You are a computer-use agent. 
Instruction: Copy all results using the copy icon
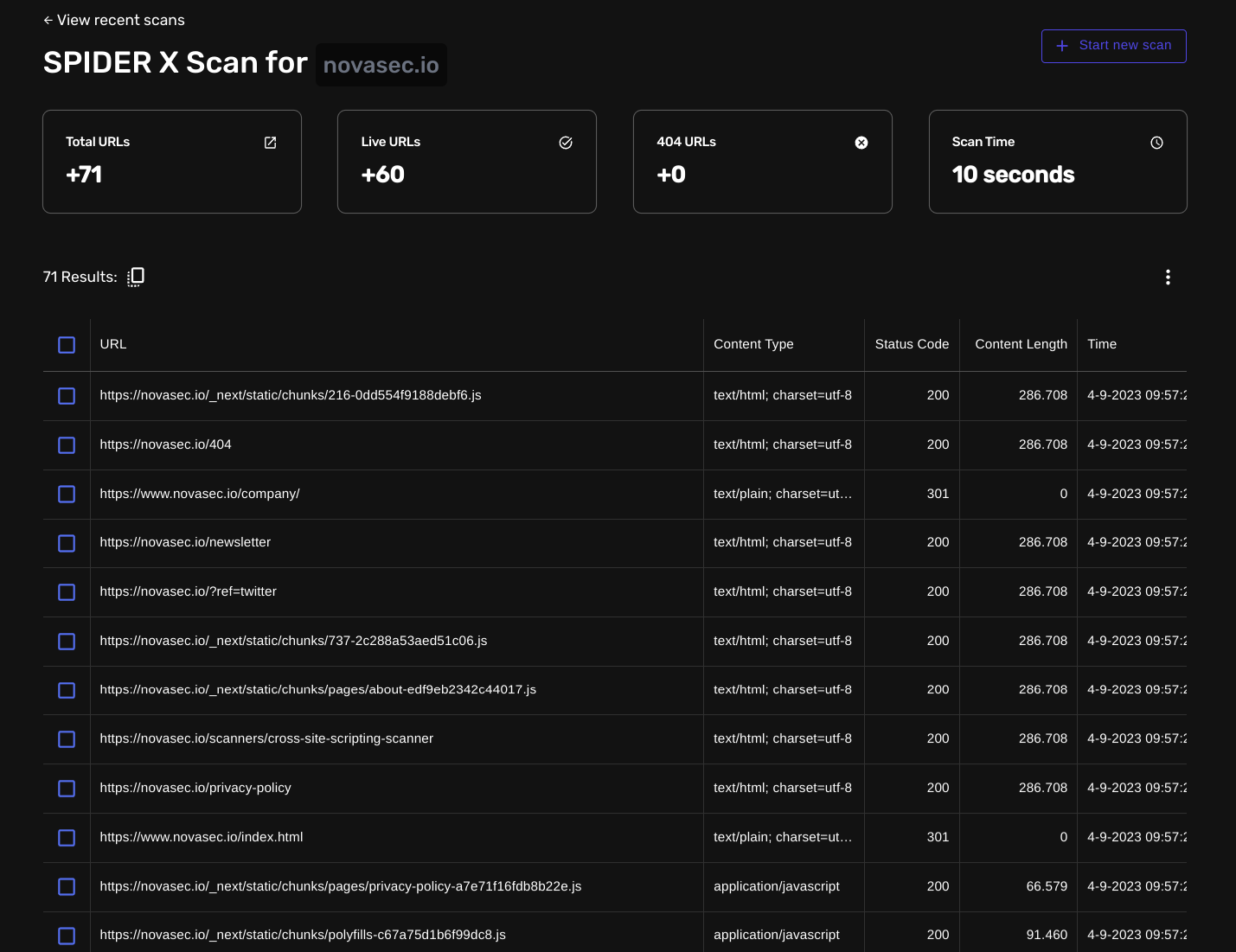click(x=136, y=277)
